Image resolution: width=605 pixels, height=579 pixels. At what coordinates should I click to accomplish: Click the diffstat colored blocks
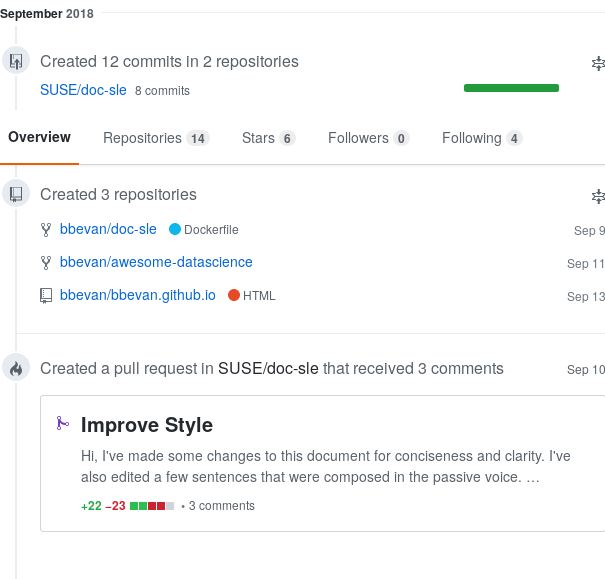click(x=152, y=506)
